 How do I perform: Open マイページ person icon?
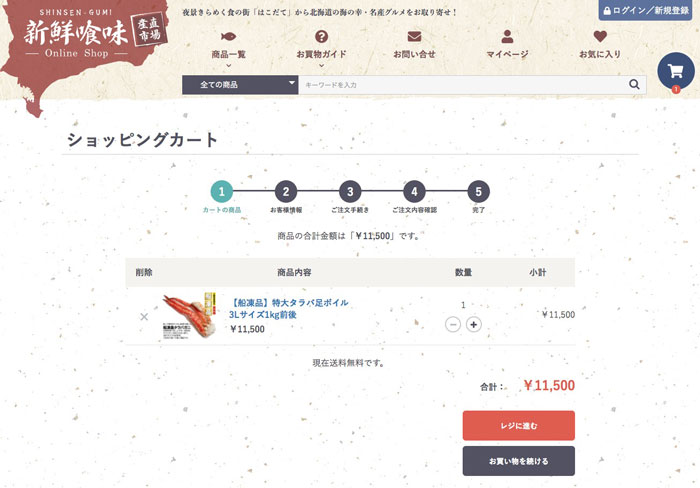(507, 36)
